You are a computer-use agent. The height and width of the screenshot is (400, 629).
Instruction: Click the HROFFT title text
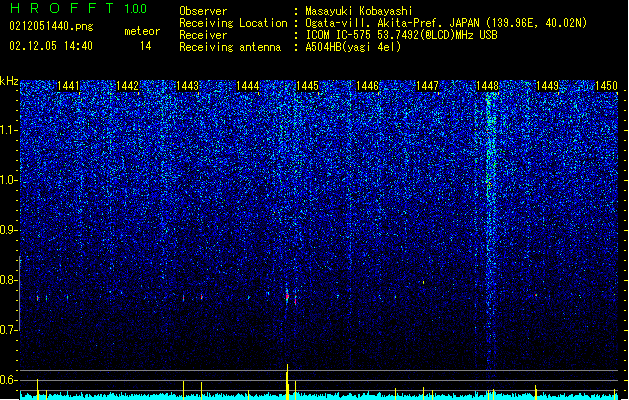(x=62, y=8)
